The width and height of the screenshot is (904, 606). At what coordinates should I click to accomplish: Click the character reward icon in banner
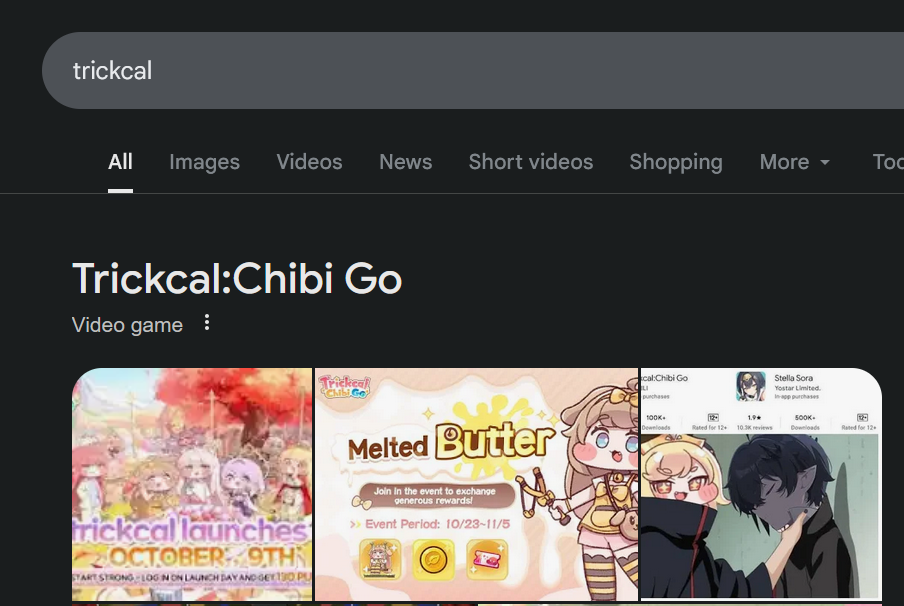coord(380,560)
